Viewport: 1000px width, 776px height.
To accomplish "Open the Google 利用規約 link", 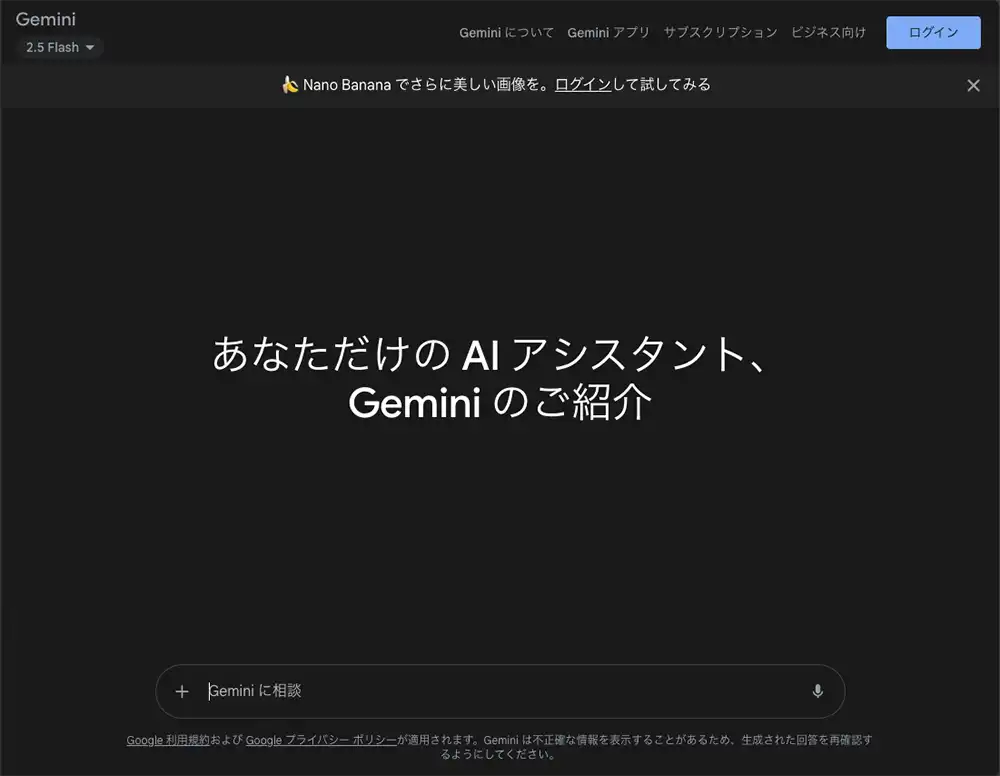I will click(x=168, y=741).
